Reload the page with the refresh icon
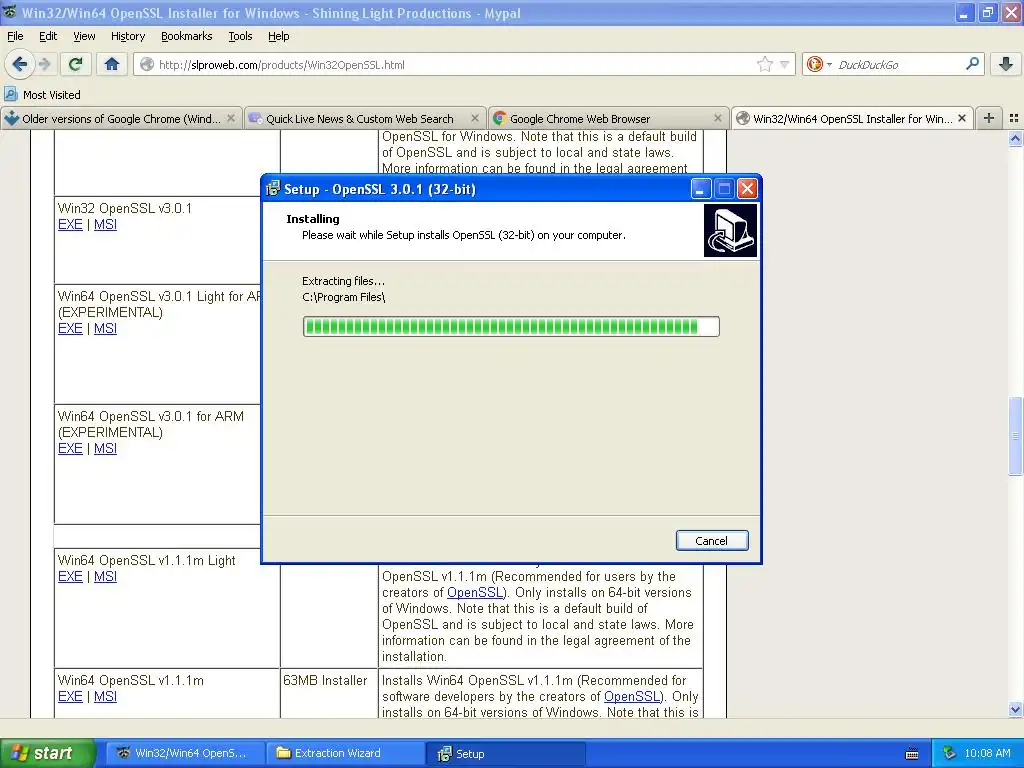Screen dimensions: 1024x768 coord(75,64)
